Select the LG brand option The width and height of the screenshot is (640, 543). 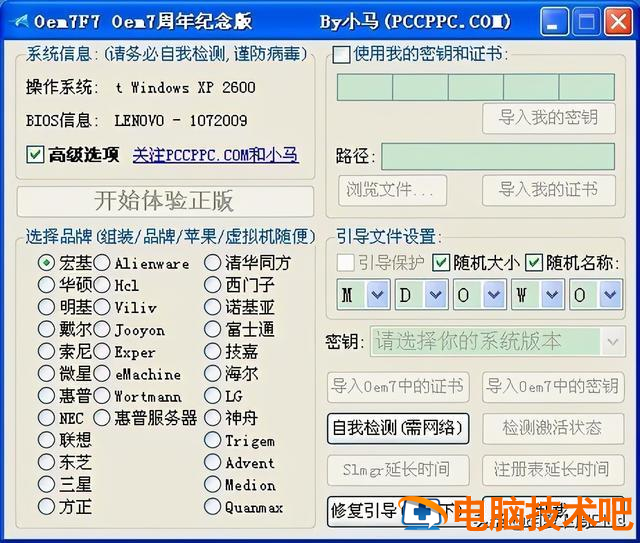[x=213, y=395]
